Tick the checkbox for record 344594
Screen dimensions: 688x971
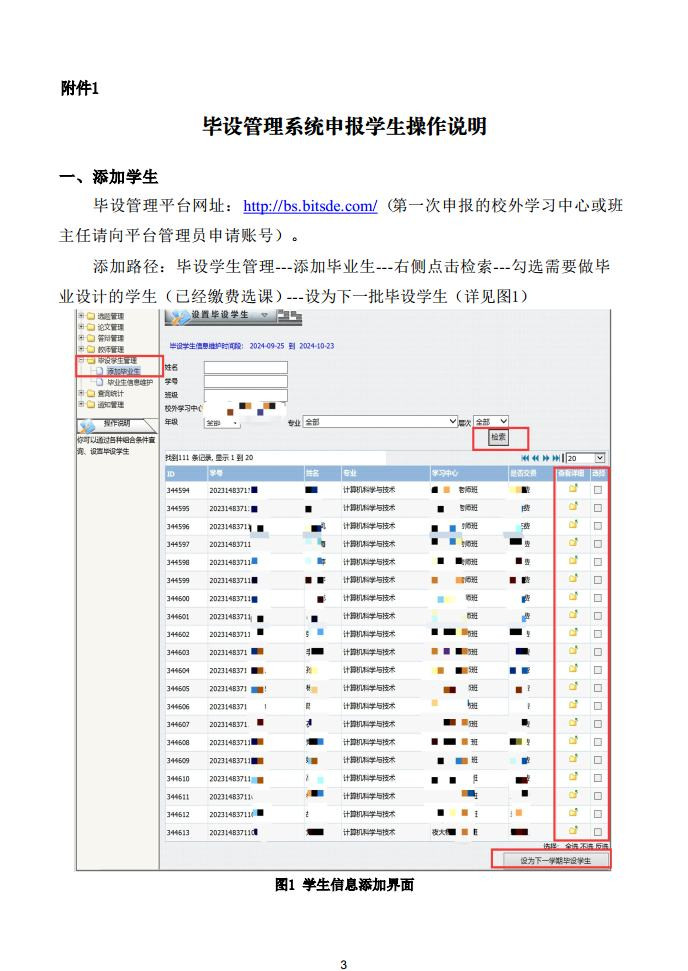point(598,490)
